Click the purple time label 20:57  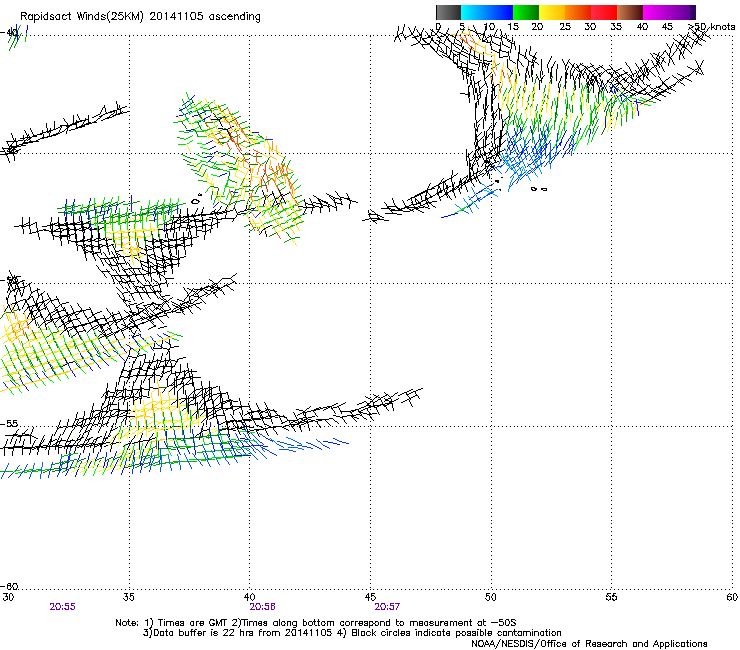pyautogui.click(x=387, y=607)
